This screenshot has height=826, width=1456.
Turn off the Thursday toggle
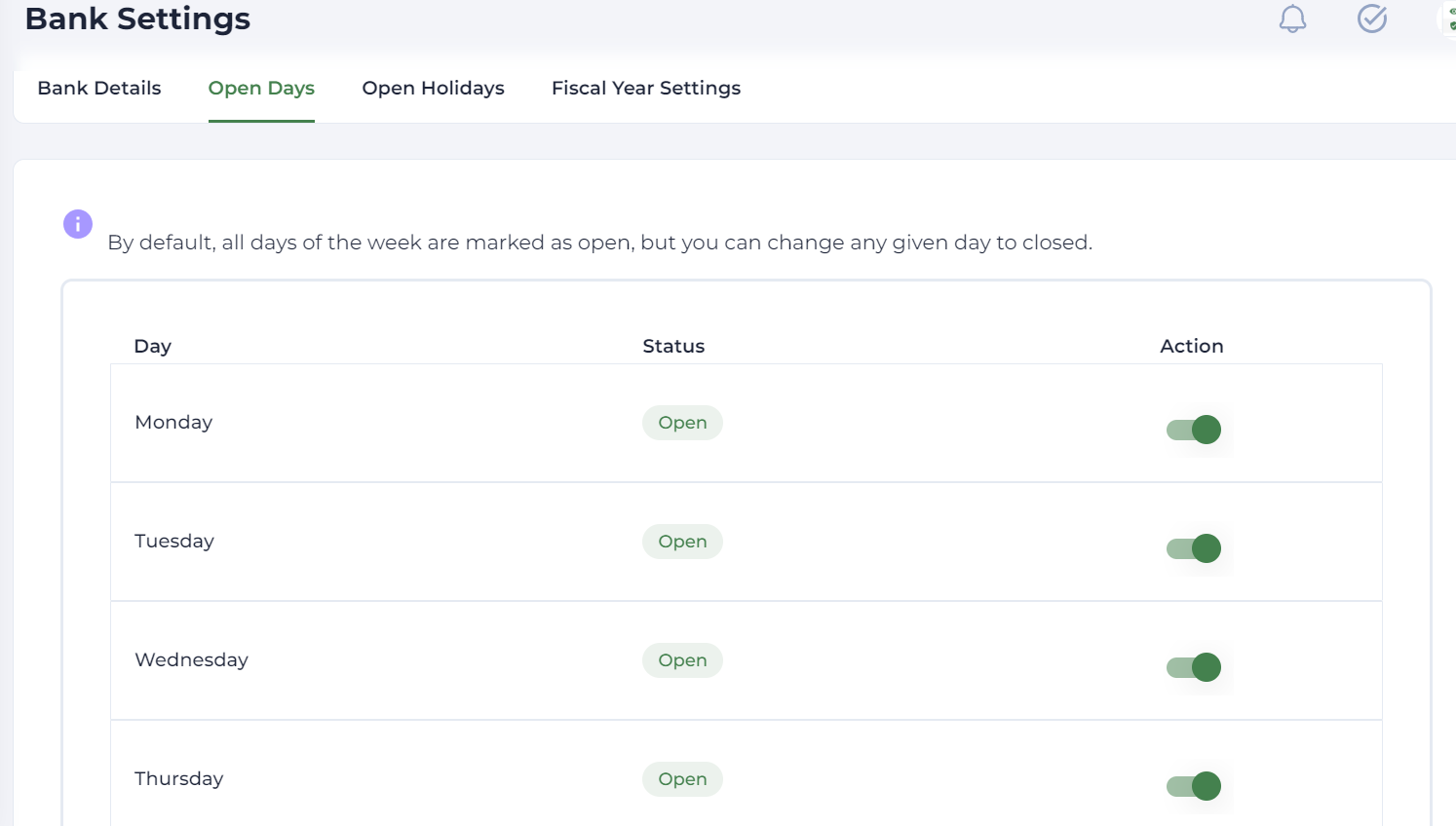pyautogui.click(x=1194, y=786)
